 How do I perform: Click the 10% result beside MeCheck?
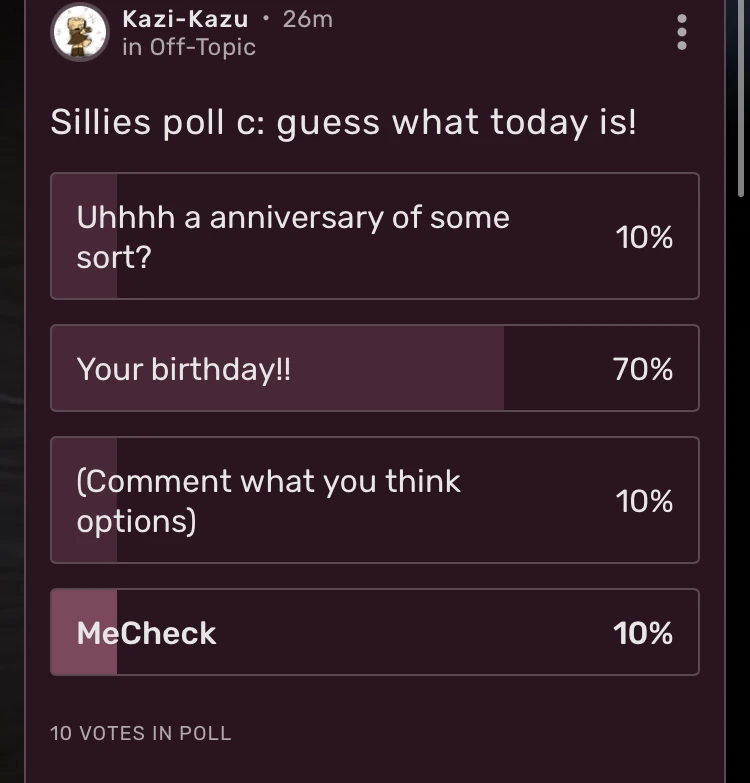click(643, 633)
